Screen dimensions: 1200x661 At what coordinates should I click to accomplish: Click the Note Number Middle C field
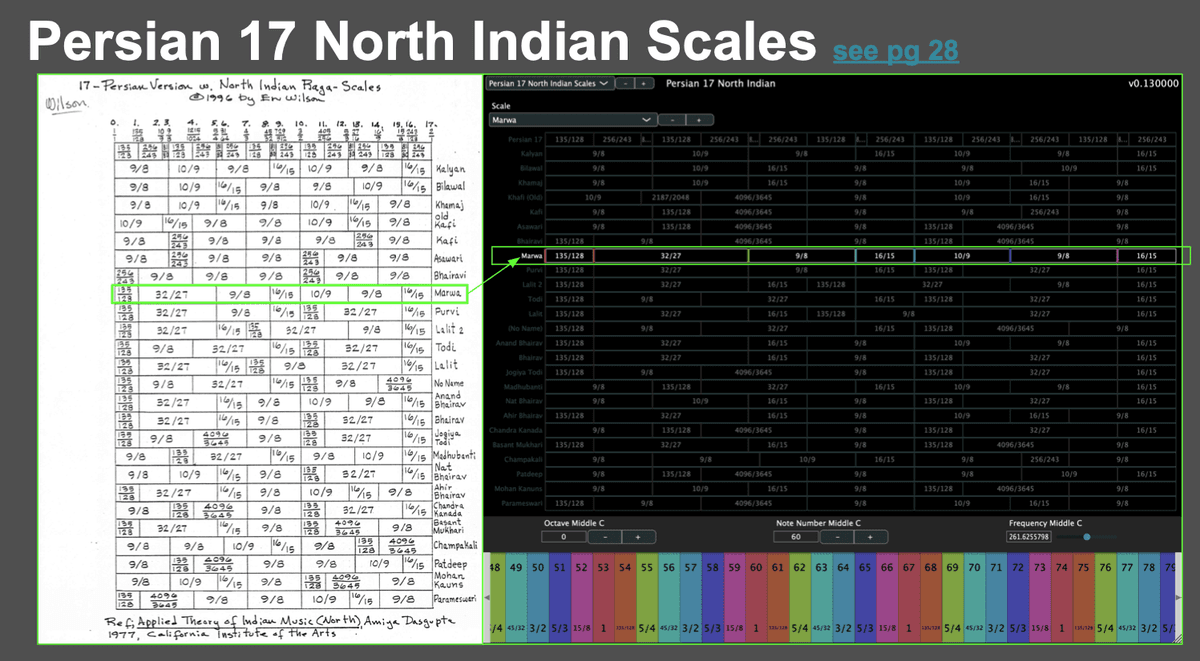pos(796,537)
